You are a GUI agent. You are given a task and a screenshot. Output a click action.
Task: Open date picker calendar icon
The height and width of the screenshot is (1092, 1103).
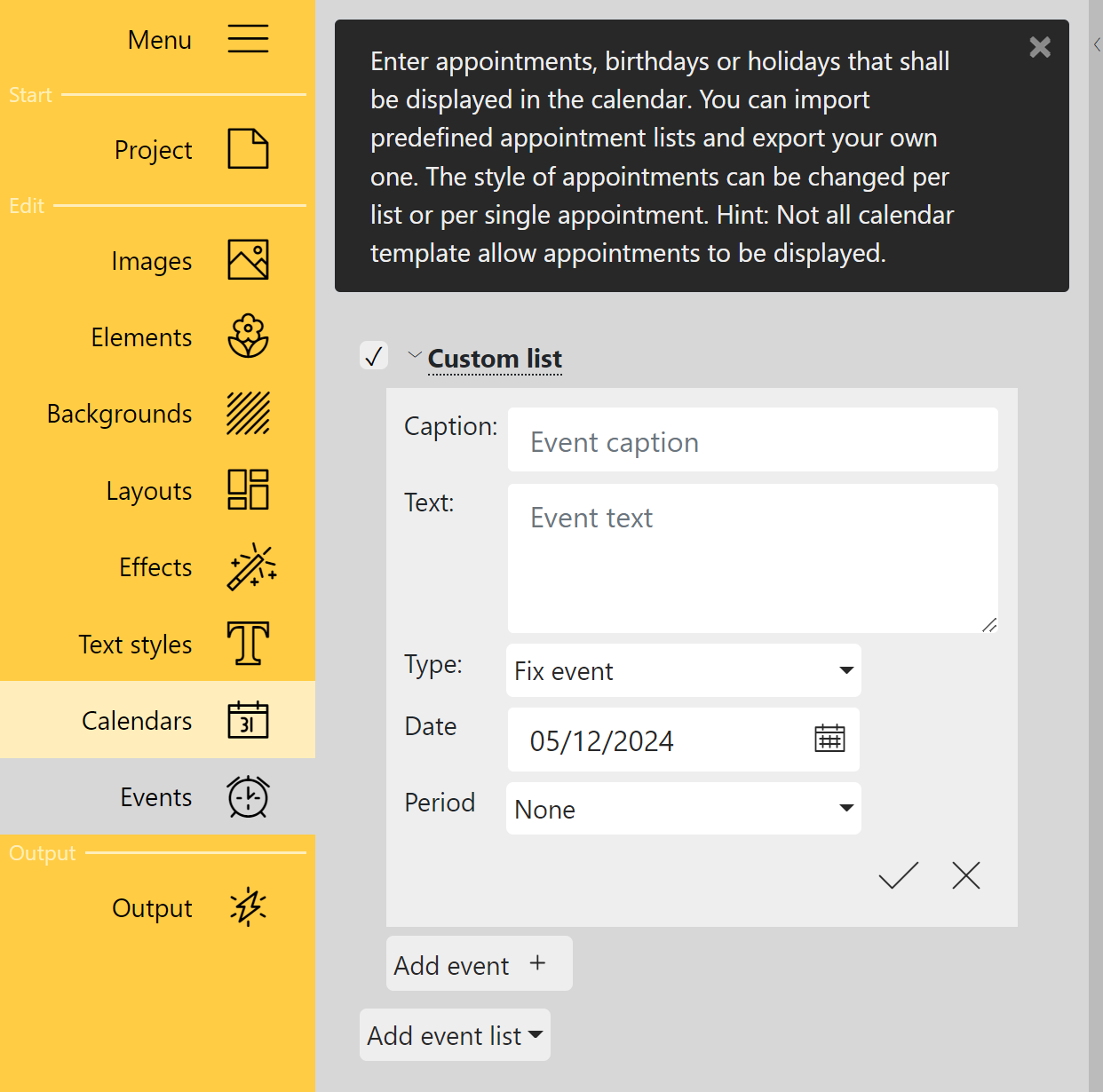pos(829,739)
